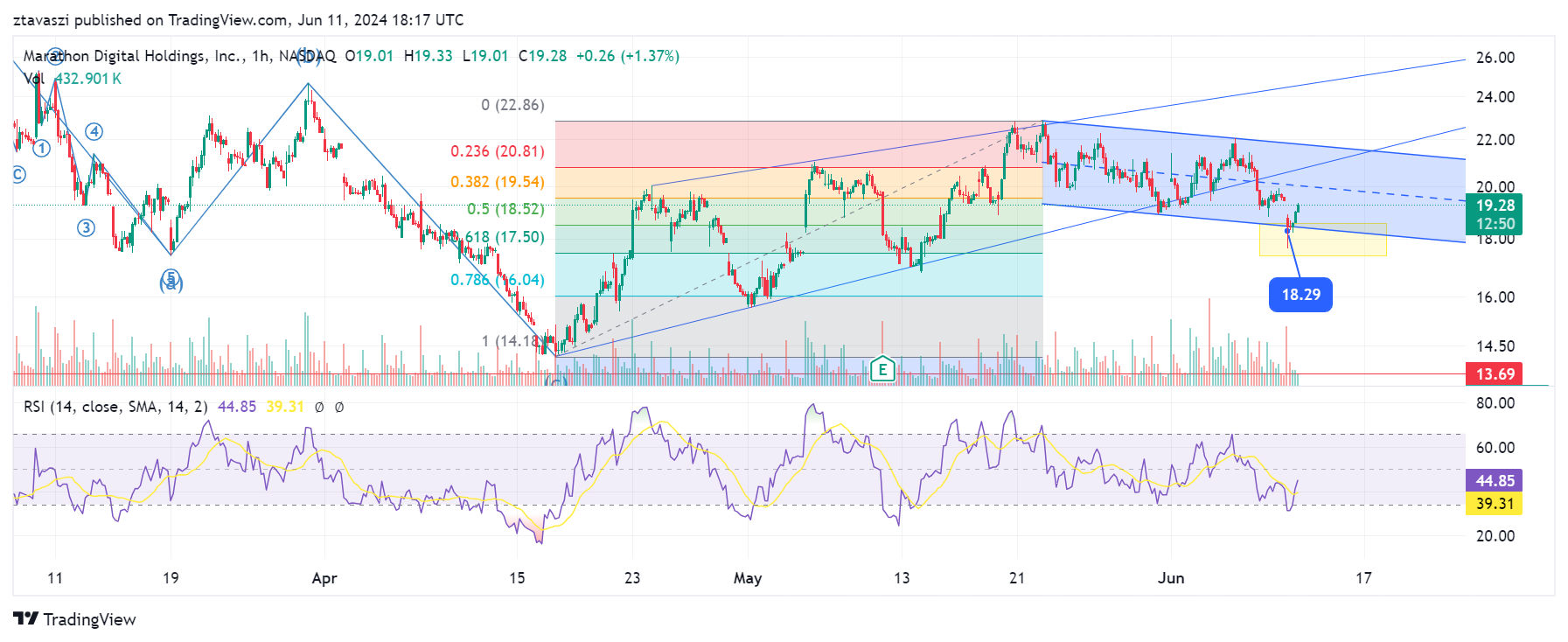Image resolution: width=1568 pixels, height=642 pixels.
Task: Click 80.00 on the RSI axis
Action: pyautogui.click(x=1495, y=403)
